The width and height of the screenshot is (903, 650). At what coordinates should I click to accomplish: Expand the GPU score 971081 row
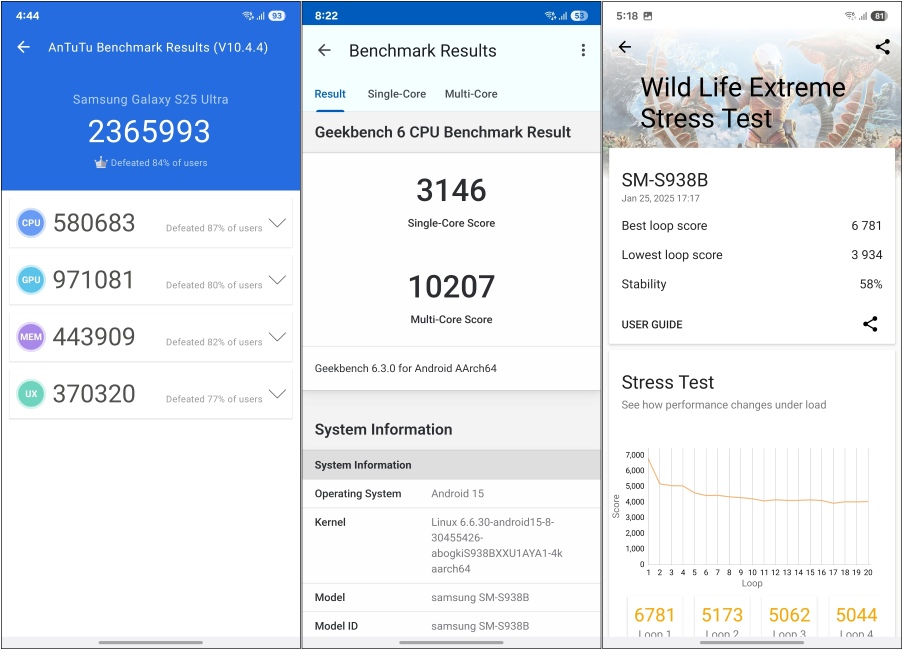277,280
